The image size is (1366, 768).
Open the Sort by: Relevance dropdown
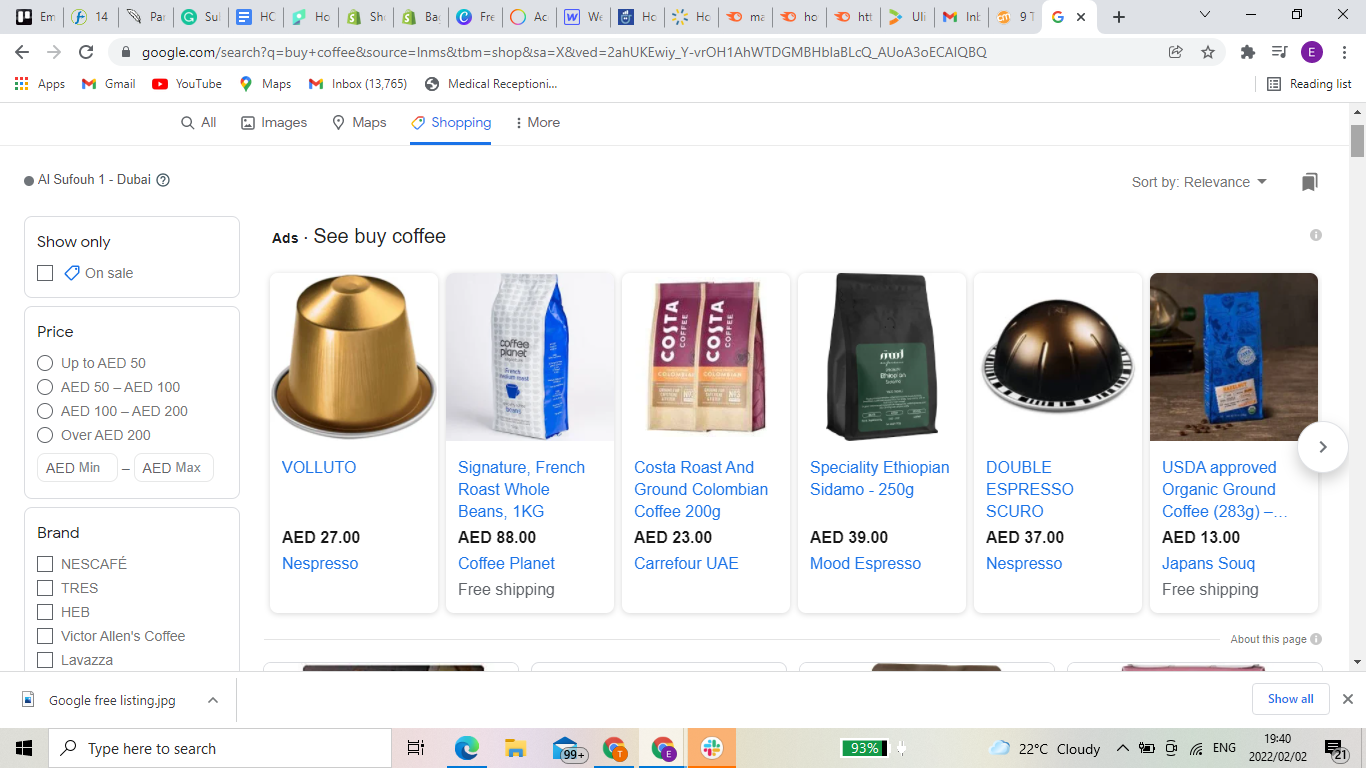pos(1199,182)
